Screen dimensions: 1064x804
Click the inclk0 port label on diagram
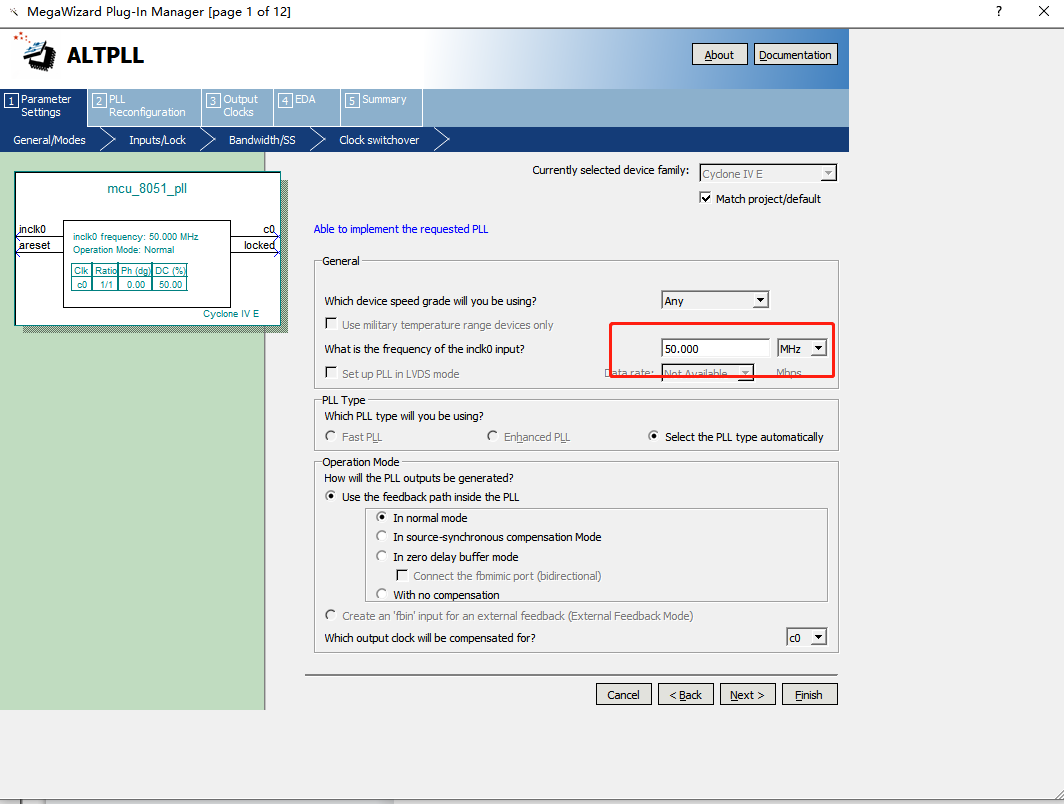tap(33, 229)
